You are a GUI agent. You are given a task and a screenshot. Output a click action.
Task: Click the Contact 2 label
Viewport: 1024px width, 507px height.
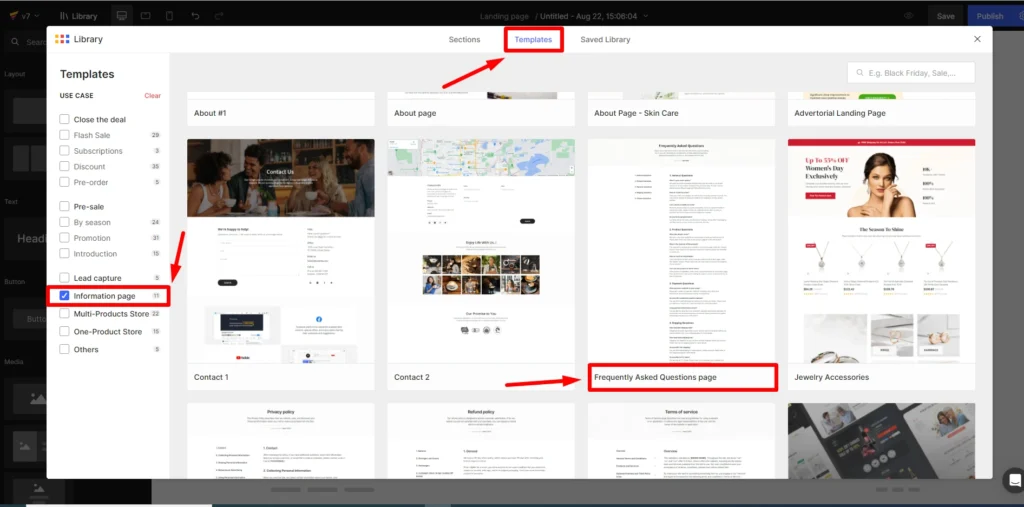tap(411, 378)
